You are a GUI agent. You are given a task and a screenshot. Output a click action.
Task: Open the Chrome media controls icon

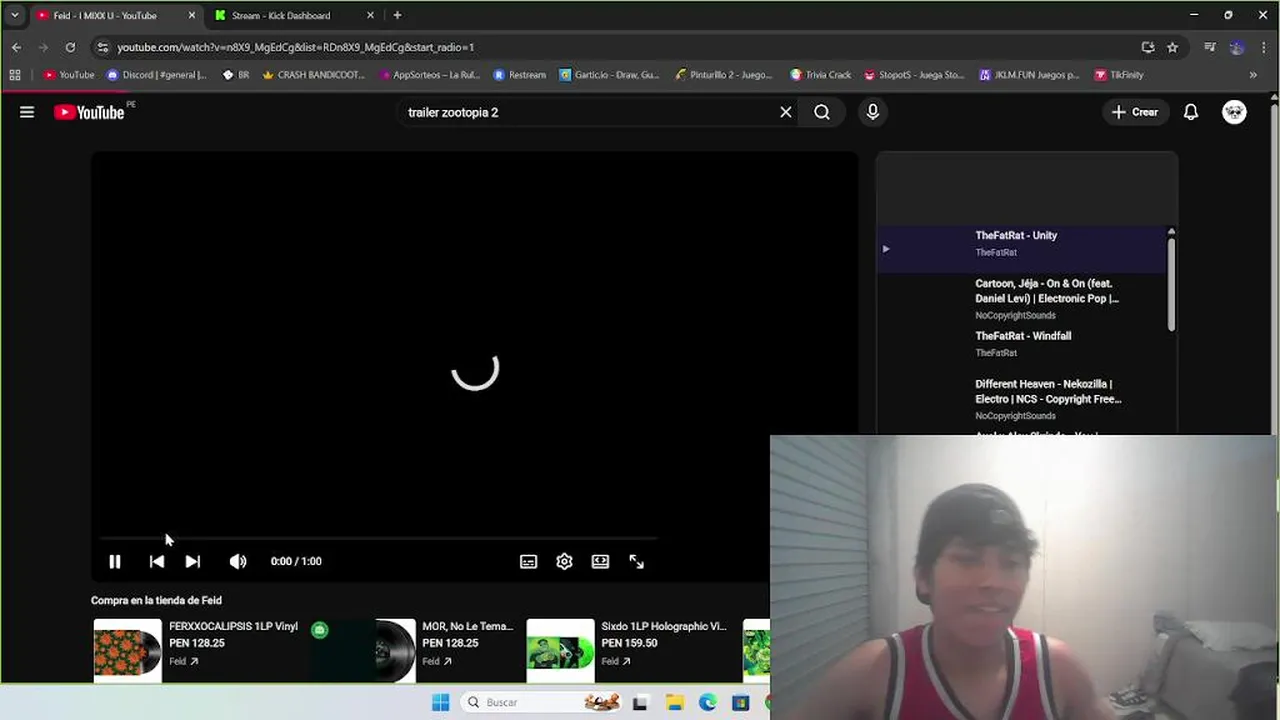1210,47
